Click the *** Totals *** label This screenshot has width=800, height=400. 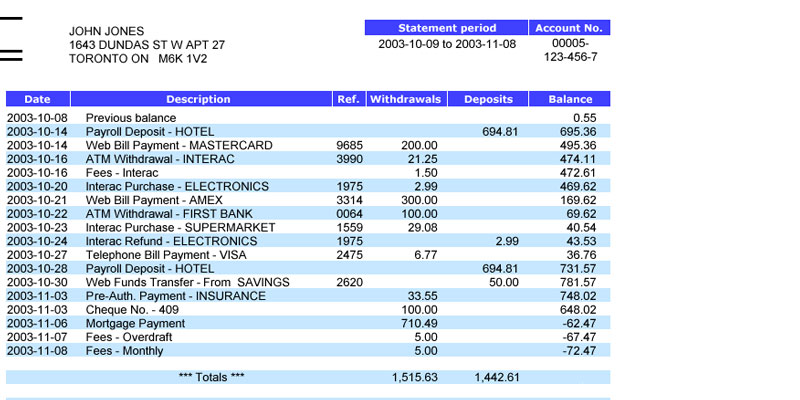pos(212,378)
